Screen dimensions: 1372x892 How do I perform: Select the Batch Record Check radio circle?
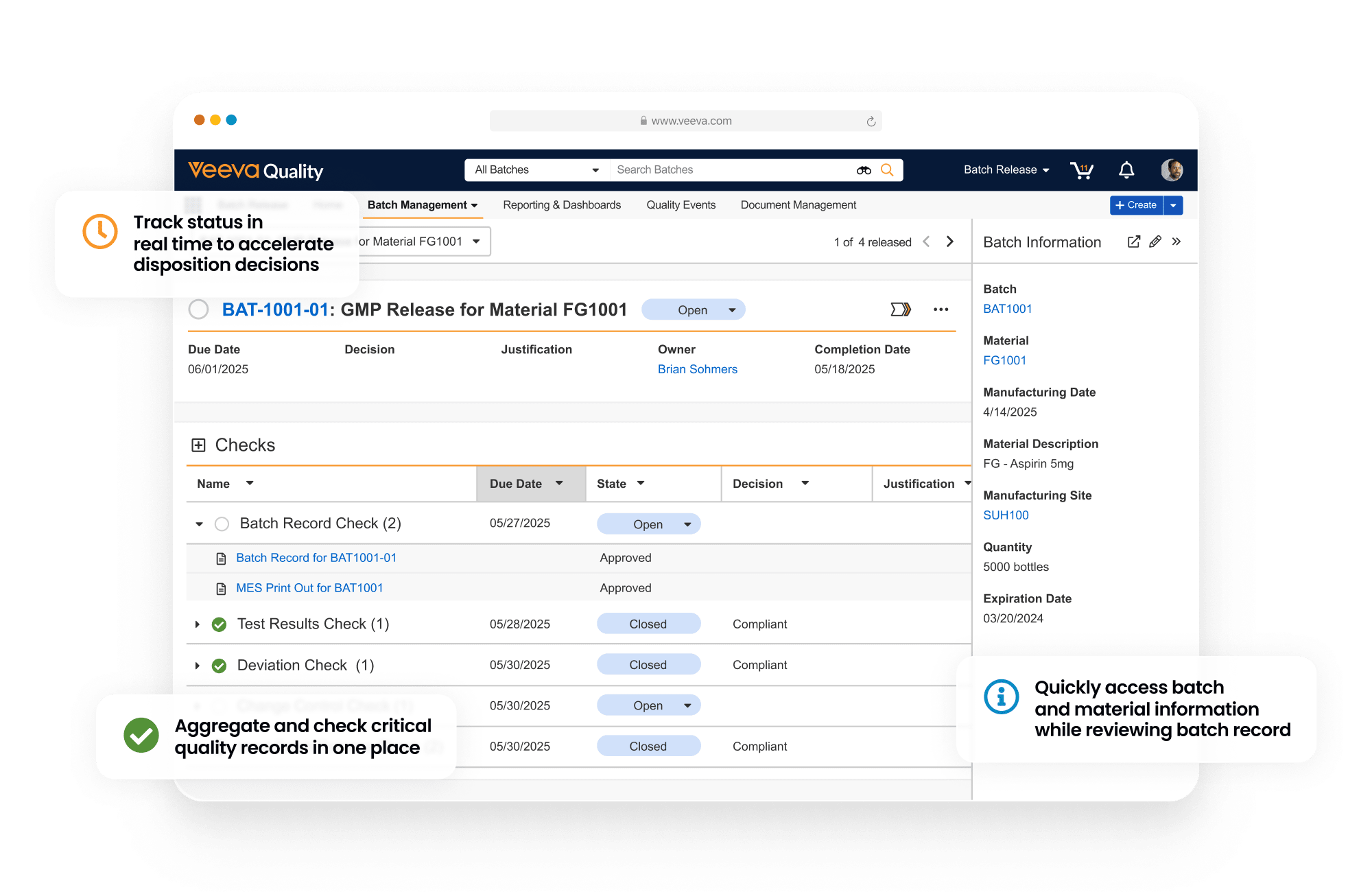click(222, 524)
